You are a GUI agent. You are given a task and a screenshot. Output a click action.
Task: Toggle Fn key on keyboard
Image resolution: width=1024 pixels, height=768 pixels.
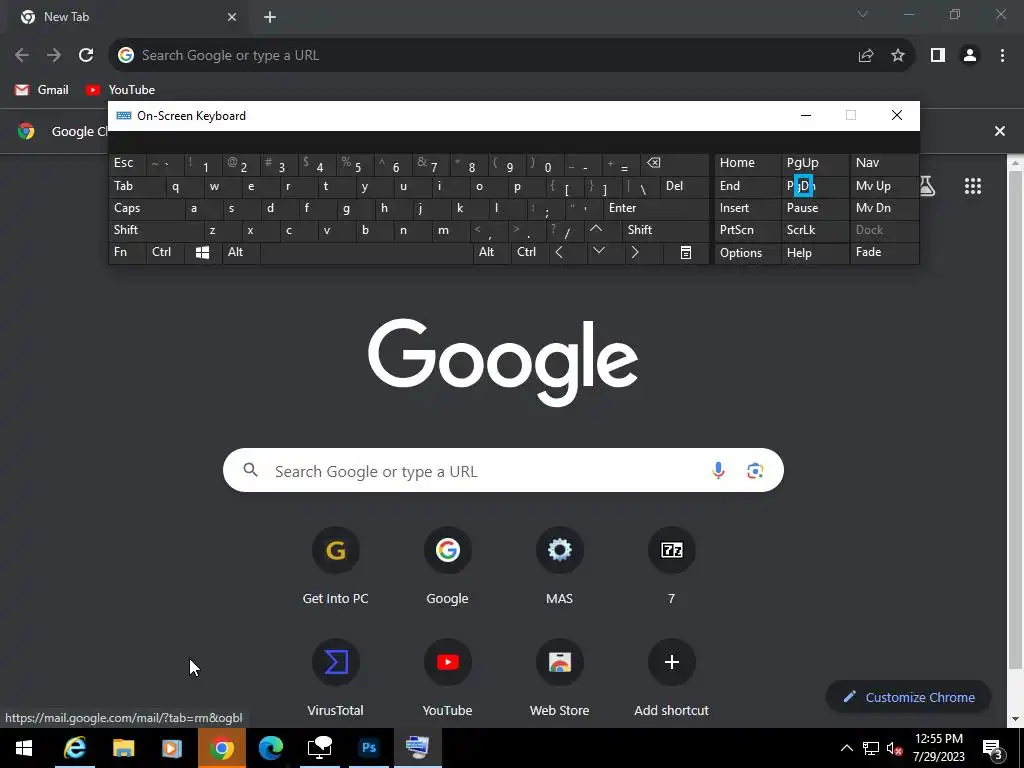tap(127, 252)
